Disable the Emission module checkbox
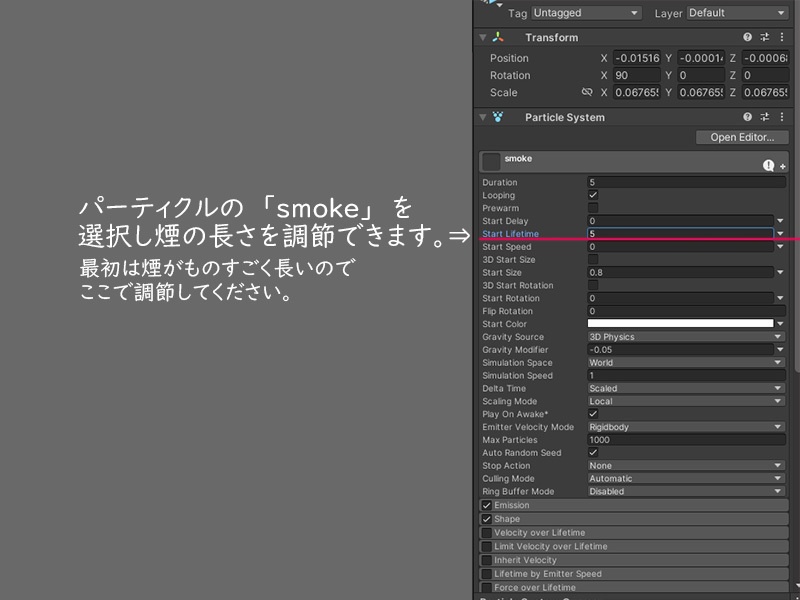 [487, 506]
